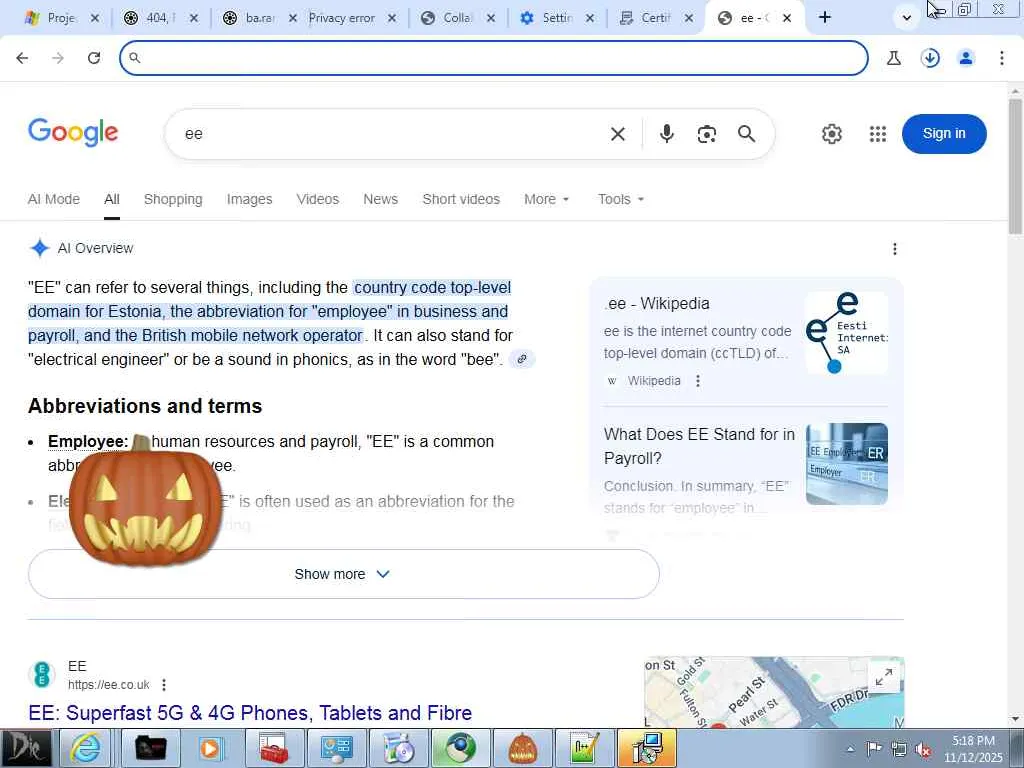Open a new browser tab with plus
This screenshot has width=1024, height=768.
825,18
